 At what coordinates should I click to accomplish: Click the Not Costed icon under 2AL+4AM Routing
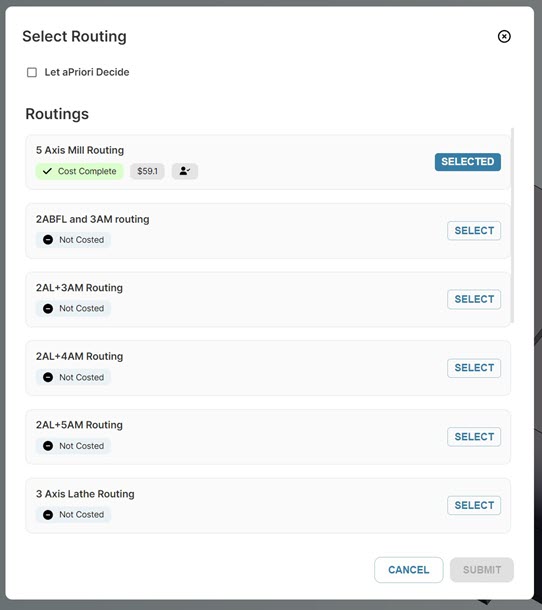pos(48,377)
